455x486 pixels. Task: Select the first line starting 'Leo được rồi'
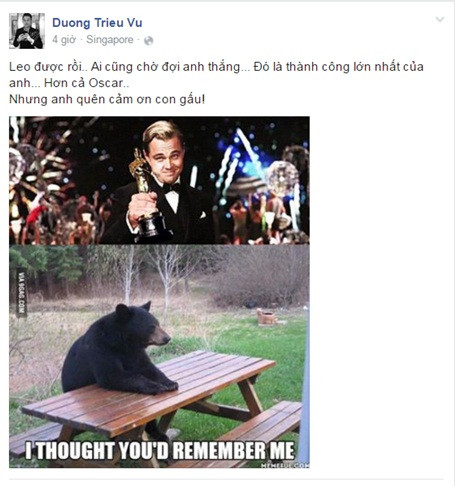coord(216,67)
